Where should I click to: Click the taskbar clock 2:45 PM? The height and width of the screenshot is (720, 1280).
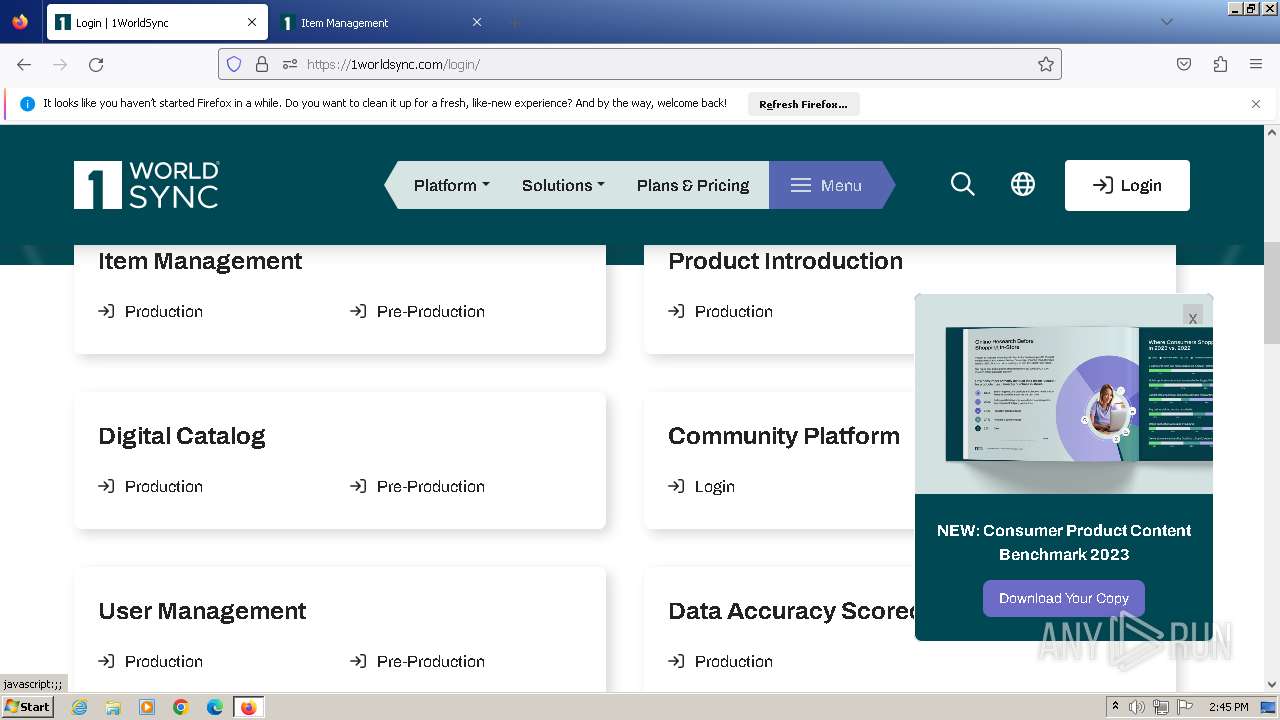click(x=1228, y=707)
